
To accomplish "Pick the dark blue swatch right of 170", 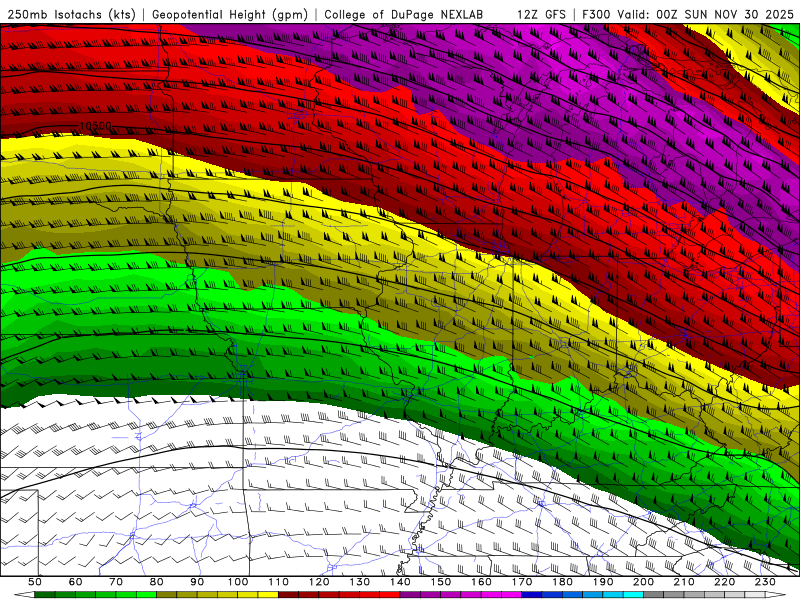I will click(x=532, y=595).
